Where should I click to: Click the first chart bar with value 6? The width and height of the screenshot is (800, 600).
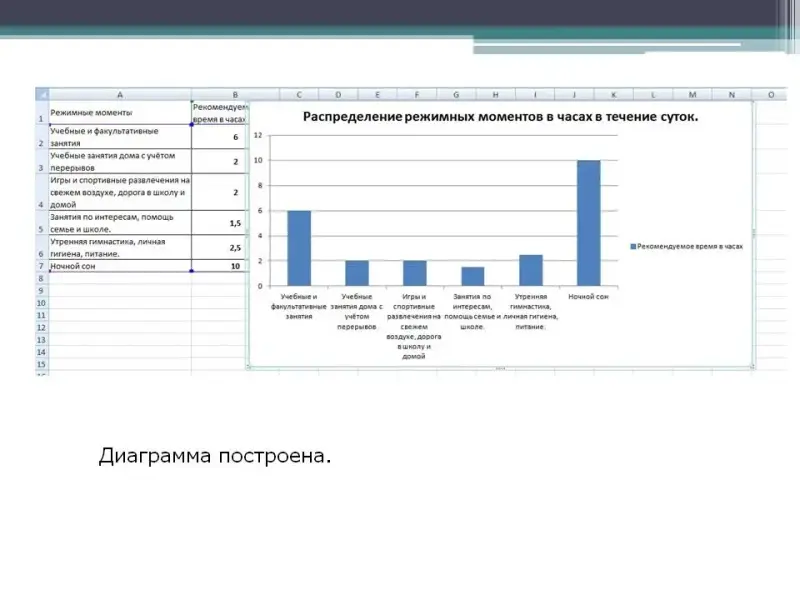299,248
